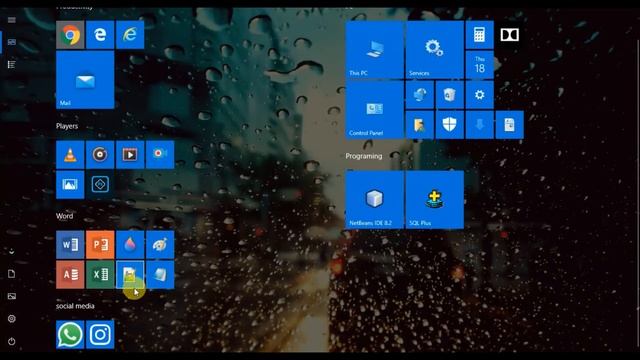
Task: Open the This PC tile
Action: coord(375,50)
